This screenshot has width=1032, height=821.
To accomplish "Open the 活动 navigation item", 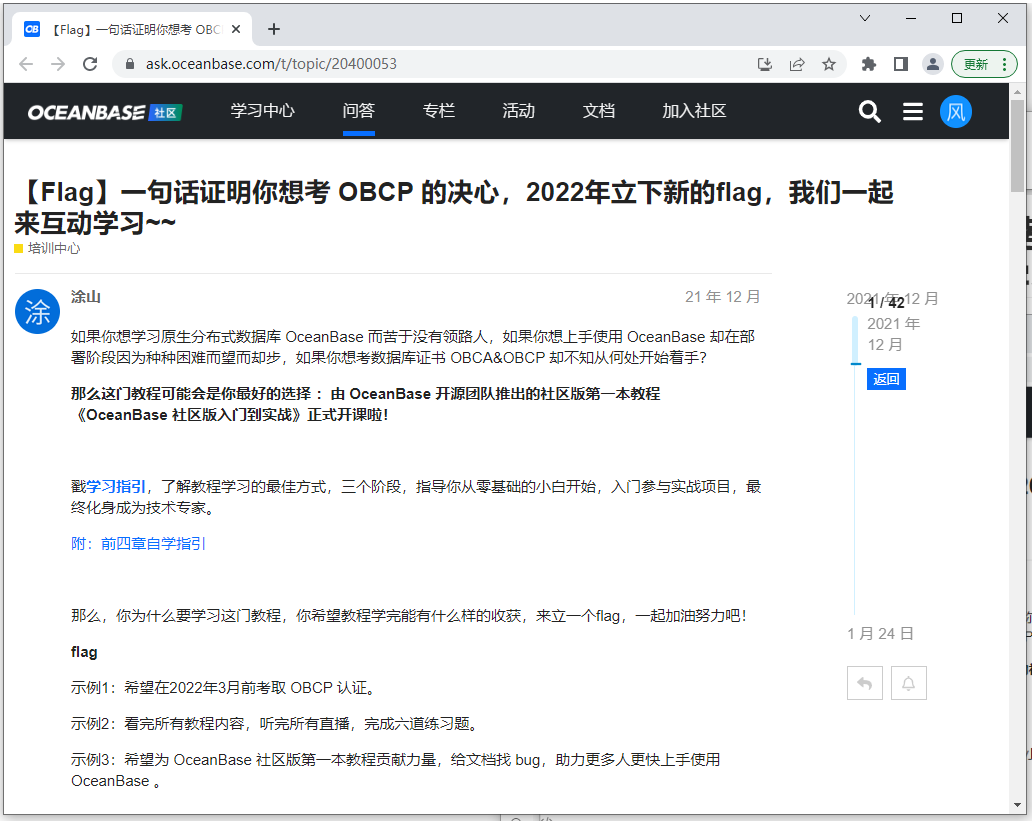I will (x=519, y=111).
